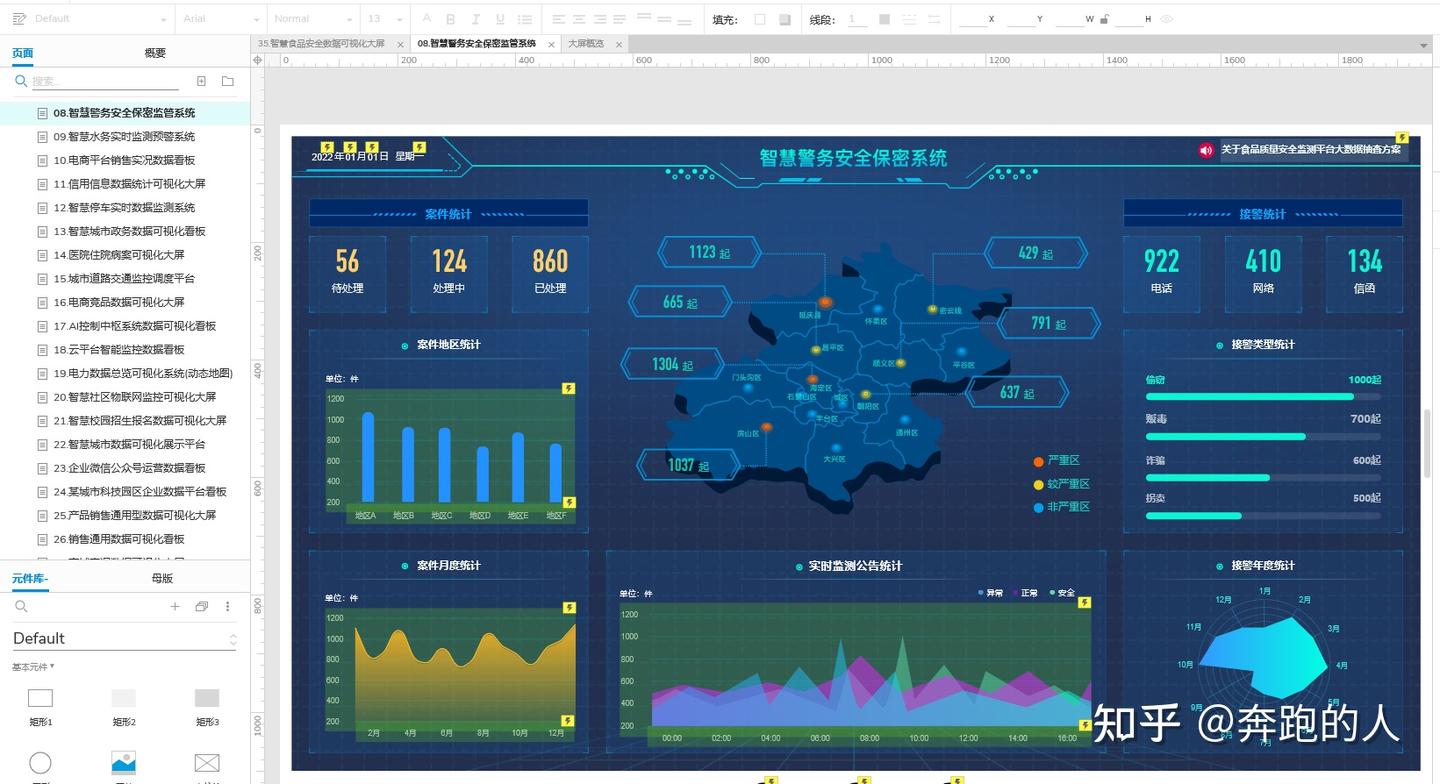
Task: Close the 大屏概览 document tab
Action: point(619,44)
